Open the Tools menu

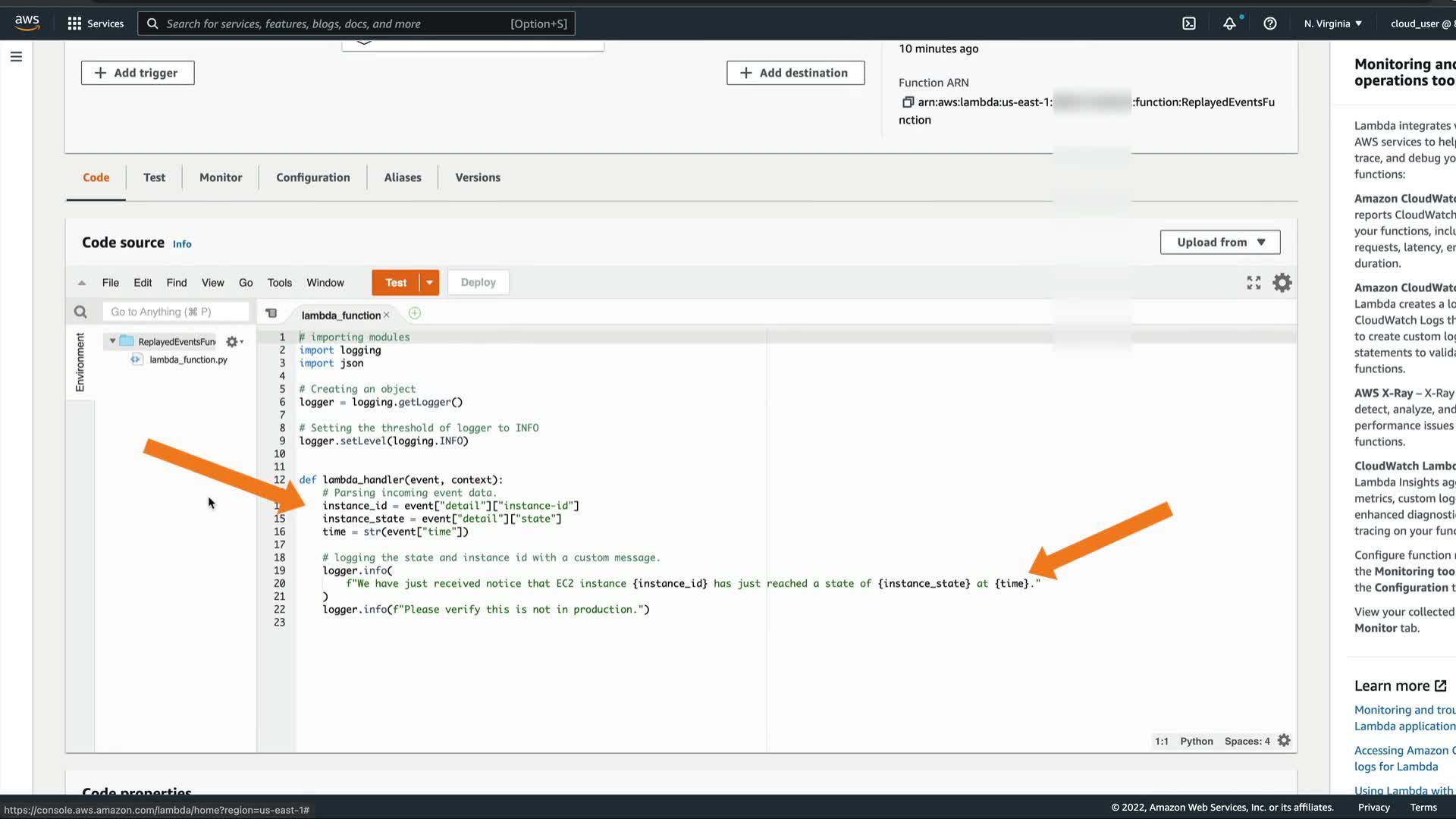[279, 283]
